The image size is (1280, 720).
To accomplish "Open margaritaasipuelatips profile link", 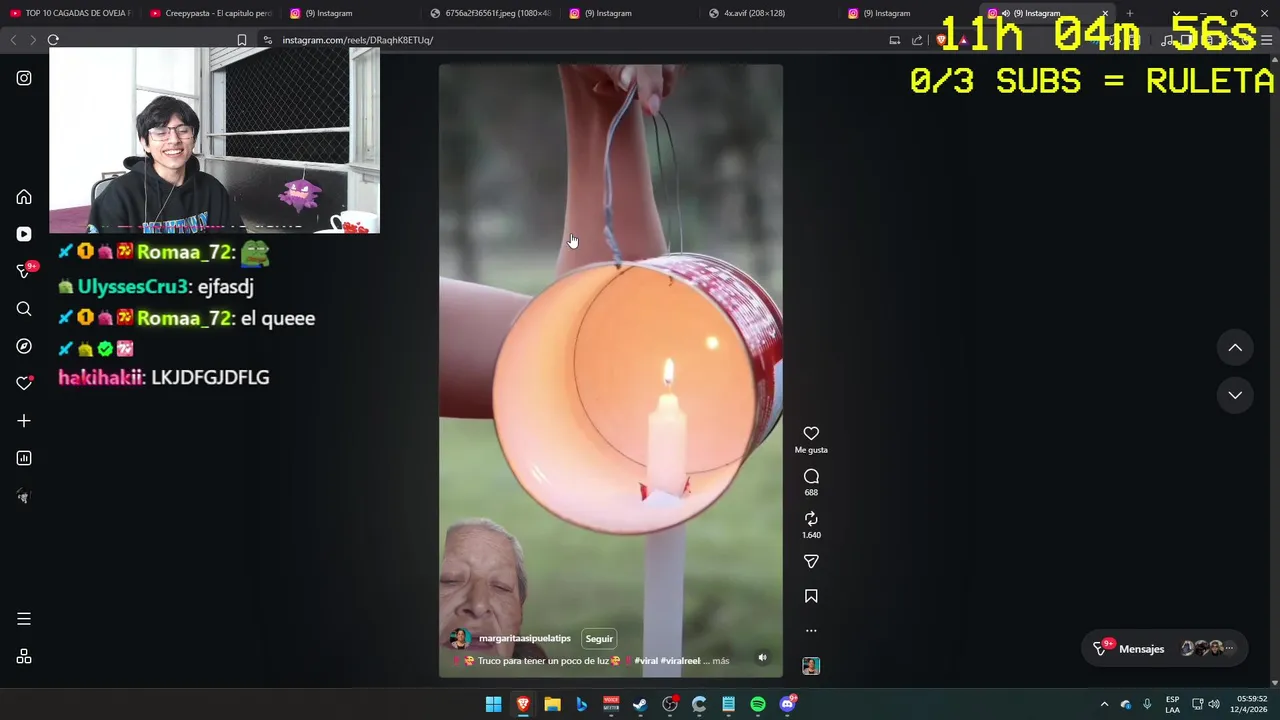I will pyautogui.click(x=524, y=638).
